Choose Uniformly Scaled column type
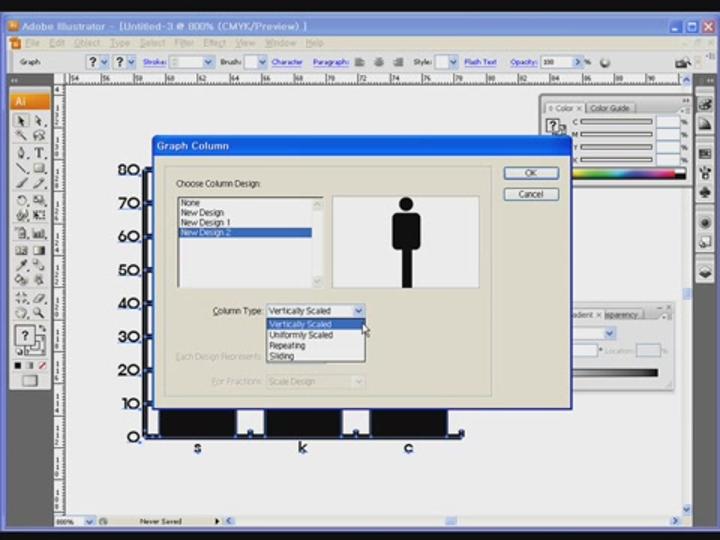Viewport: 720px width, 540px height. click(x=301, y=335)
